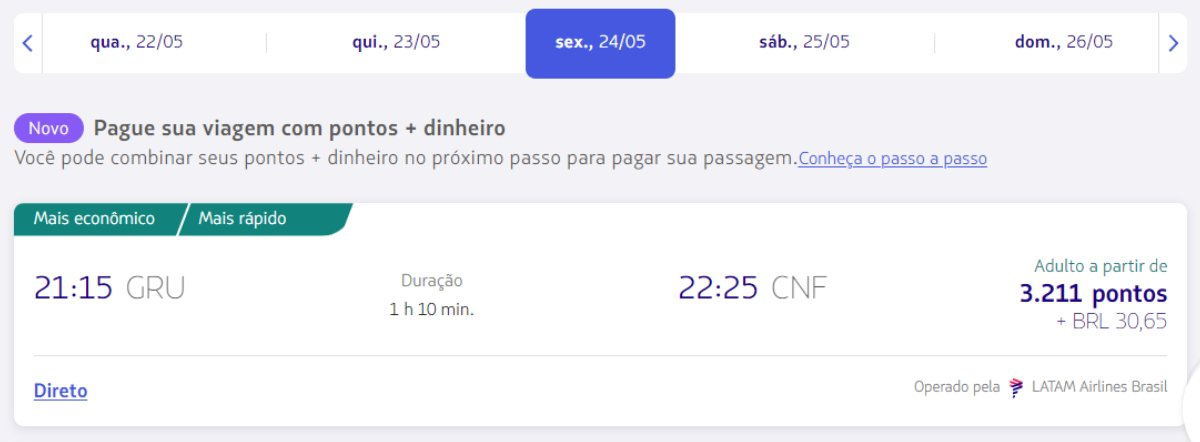Screen dimensions: 1200x442
Task: Go to previous dates with left arrow
Action: tap(28, 43)
